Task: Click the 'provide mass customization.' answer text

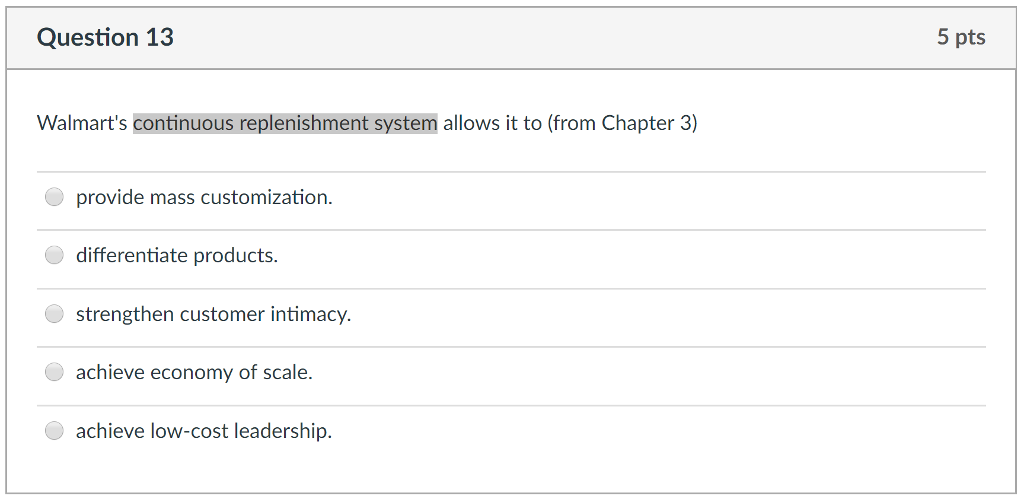Action: point(204,197)
